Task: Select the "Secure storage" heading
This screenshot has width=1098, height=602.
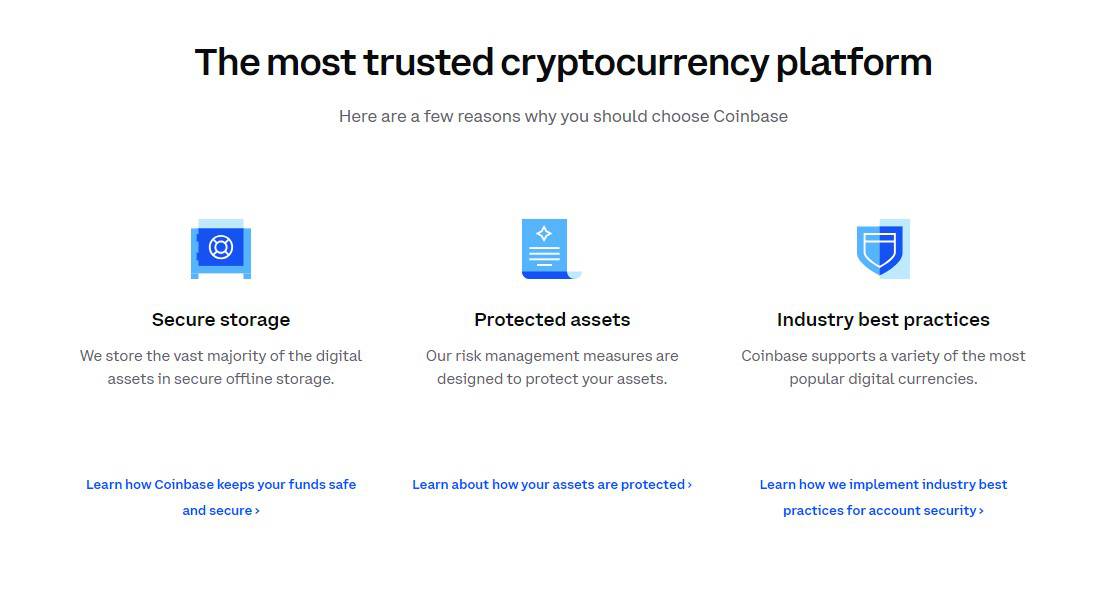Action: click(x=221, y=320)
